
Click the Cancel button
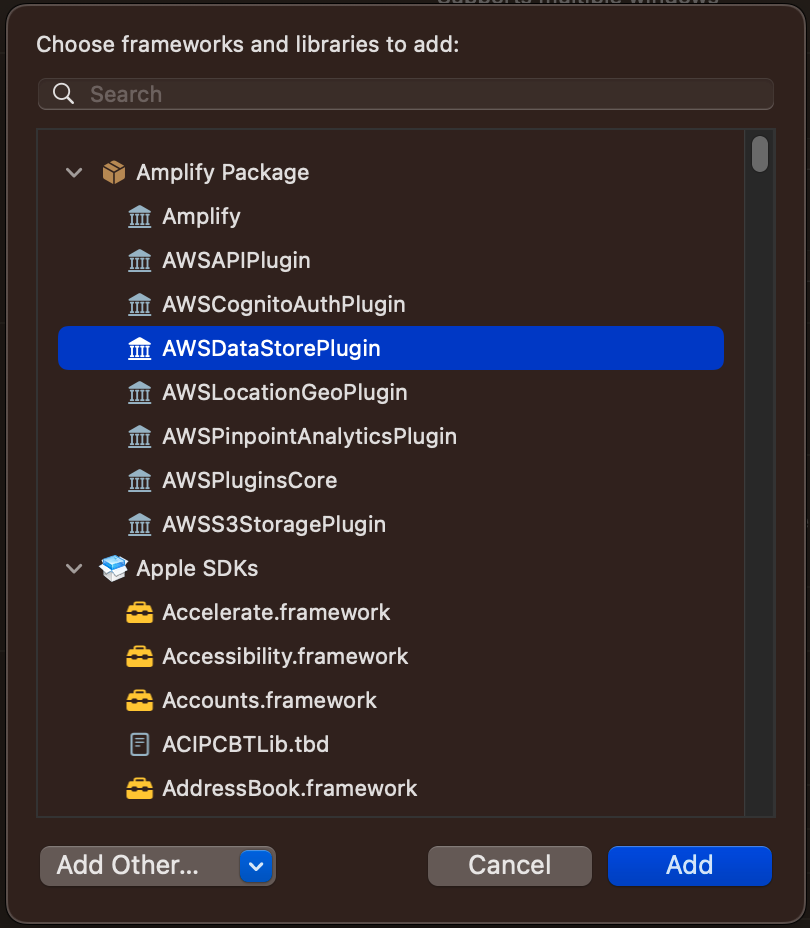[x=510, y=866]
